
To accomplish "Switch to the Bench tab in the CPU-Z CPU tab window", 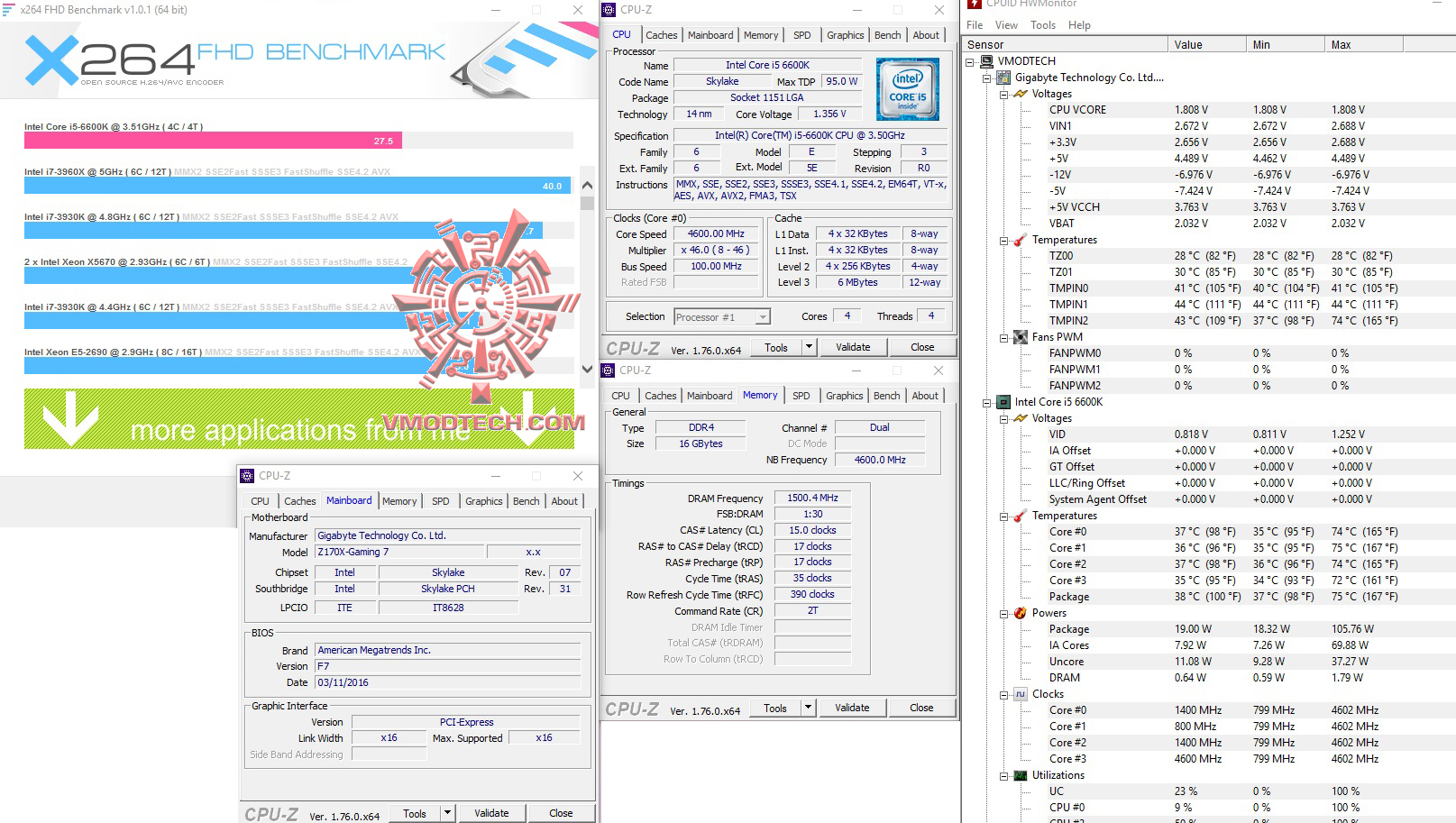I will 888,35.
